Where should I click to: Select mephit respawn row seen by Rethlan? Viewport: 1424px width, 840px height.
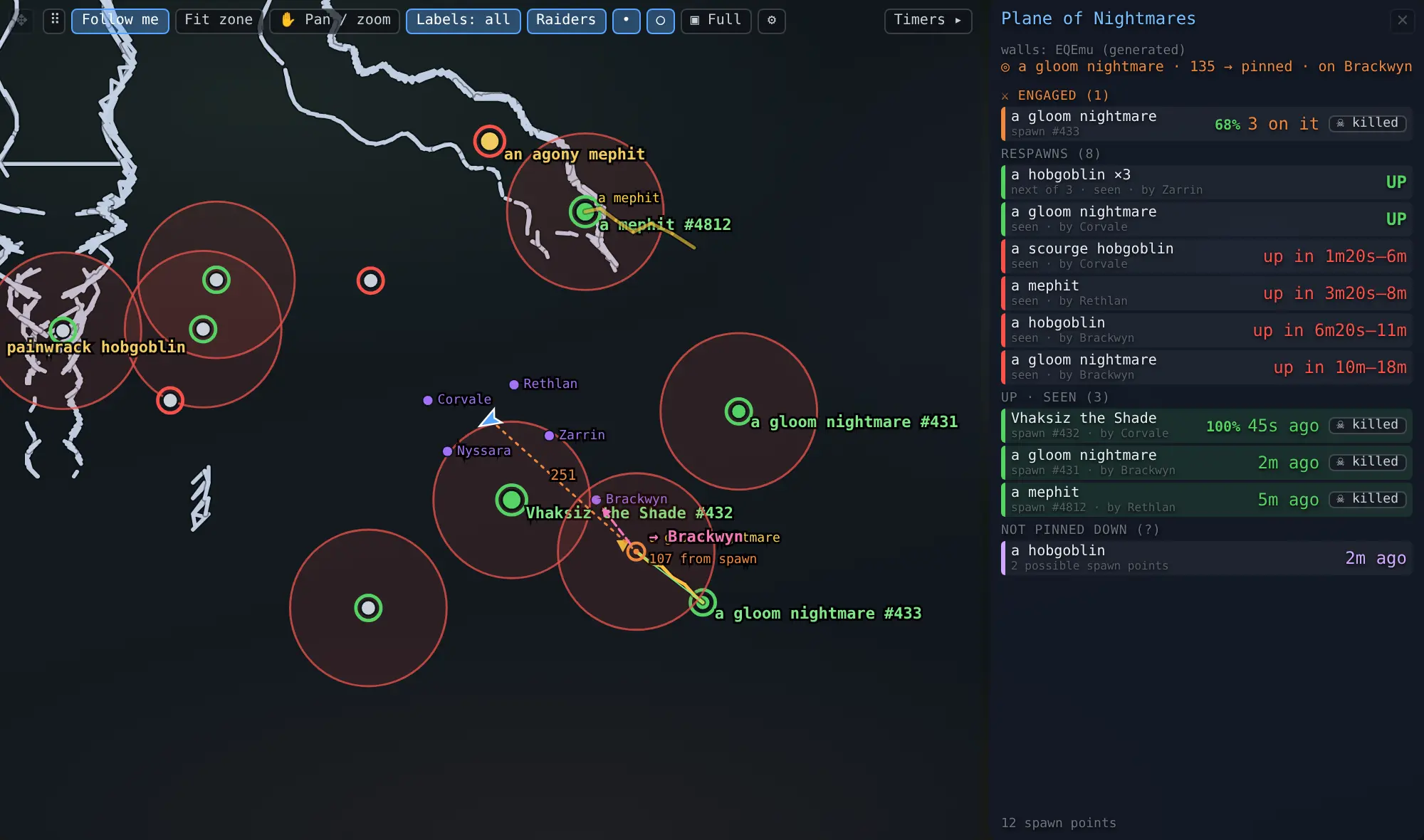(x=1206, y=293)
